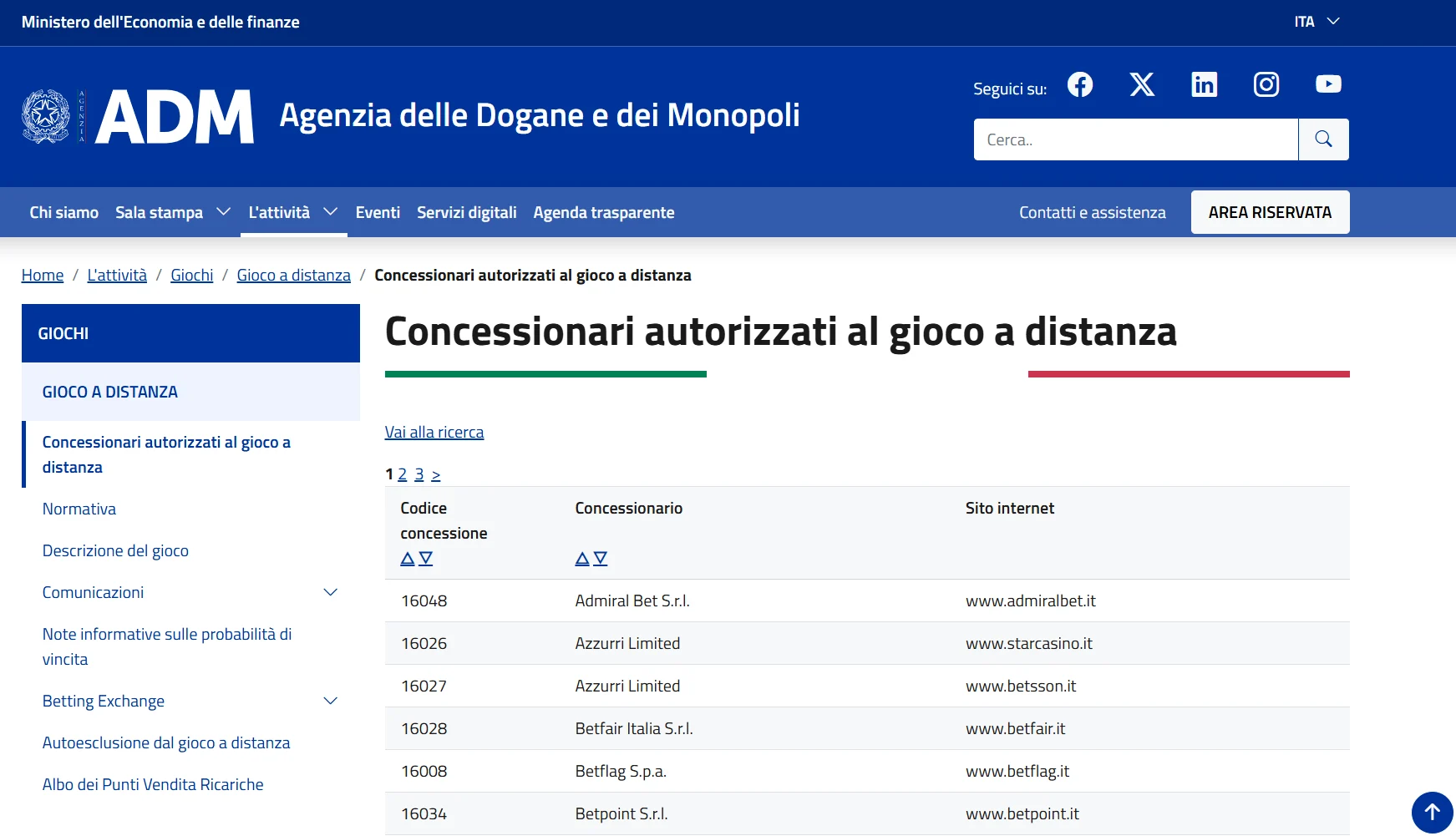Select Admiral Bet S.r.l. cell

(x=632, y=601)
